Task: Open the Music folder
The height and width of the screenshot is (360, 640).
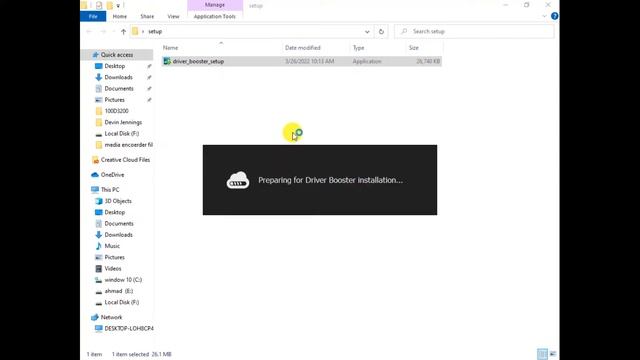Action: tap(112, 246)
